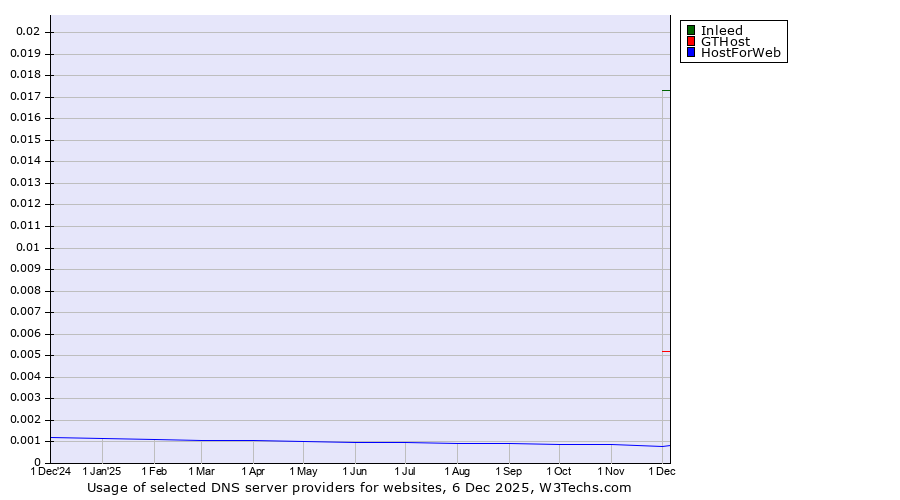This screenshot has width=900, height=500.
Task: Click the 0.017 y-axis value label
Action: (x=25, y=97)
